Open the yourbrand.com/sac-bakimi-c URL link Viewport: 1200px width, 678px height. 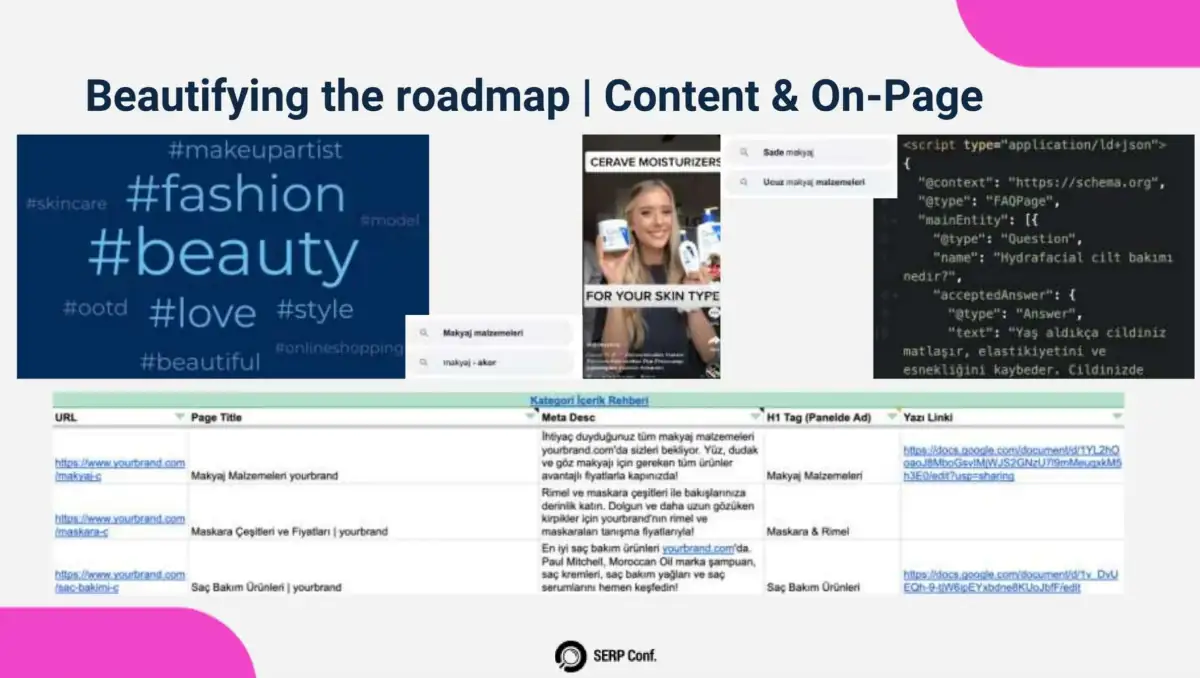(119, 581)
